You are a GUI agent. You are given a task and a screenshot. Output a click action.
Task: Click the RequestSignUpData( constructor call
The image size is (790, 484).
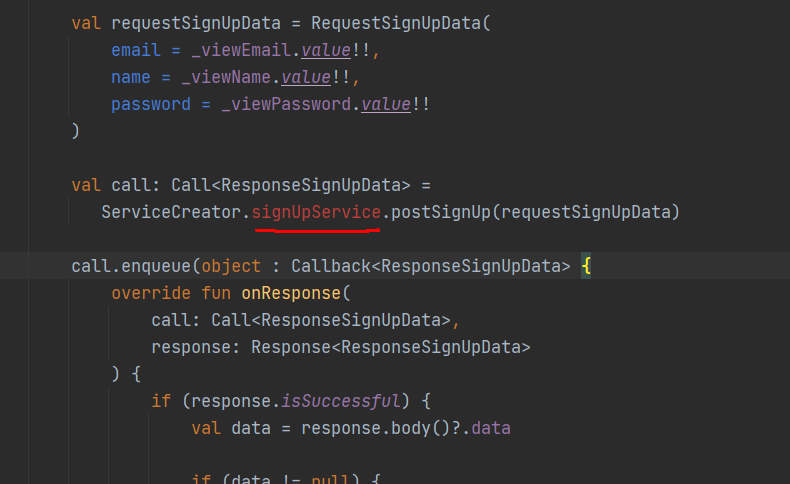[x=401, y=23]
